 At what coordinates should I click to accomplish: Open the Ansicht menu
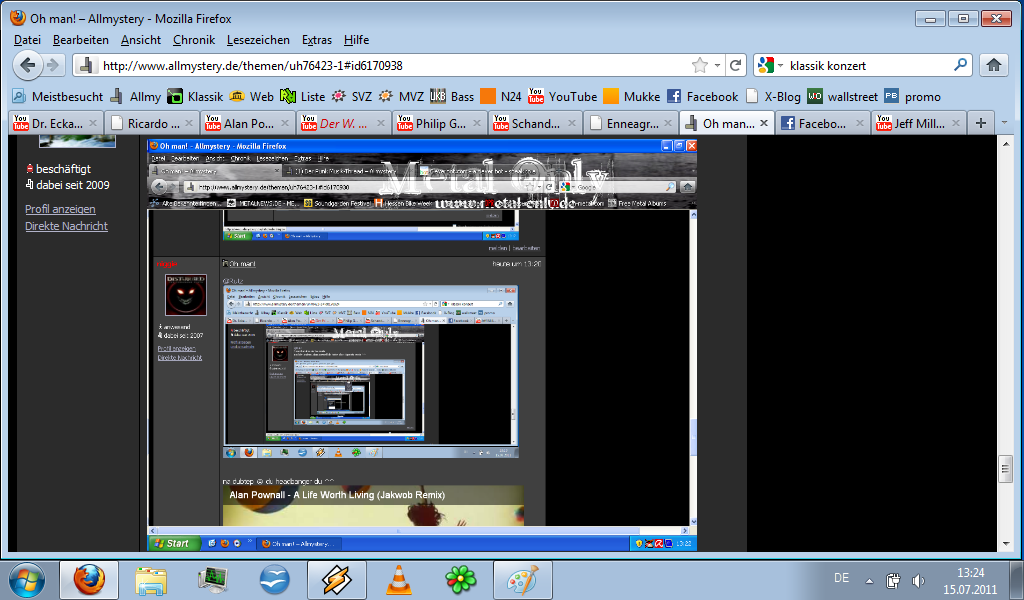coord(141,40)
